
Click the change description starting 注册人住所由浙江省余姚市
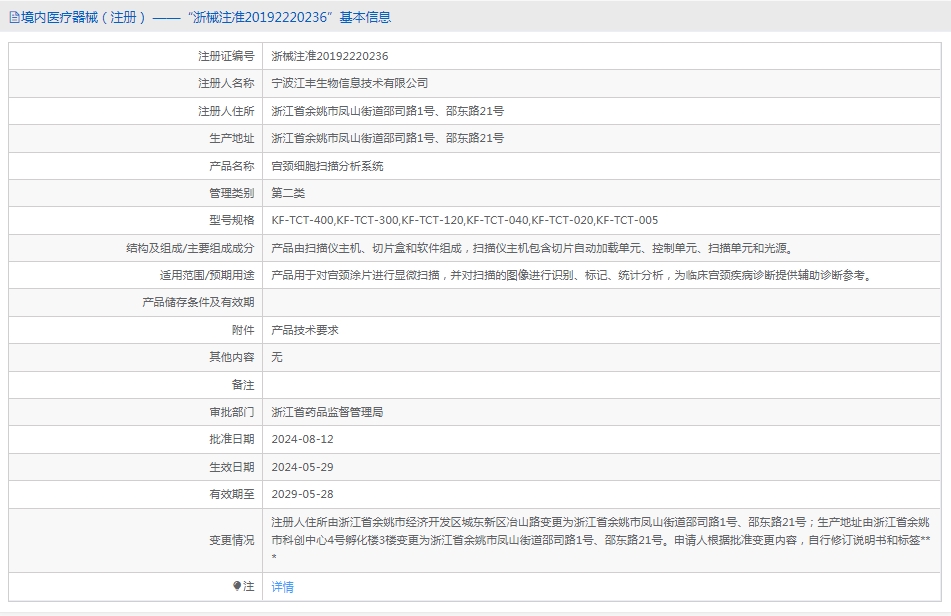[x=601, y=540]
